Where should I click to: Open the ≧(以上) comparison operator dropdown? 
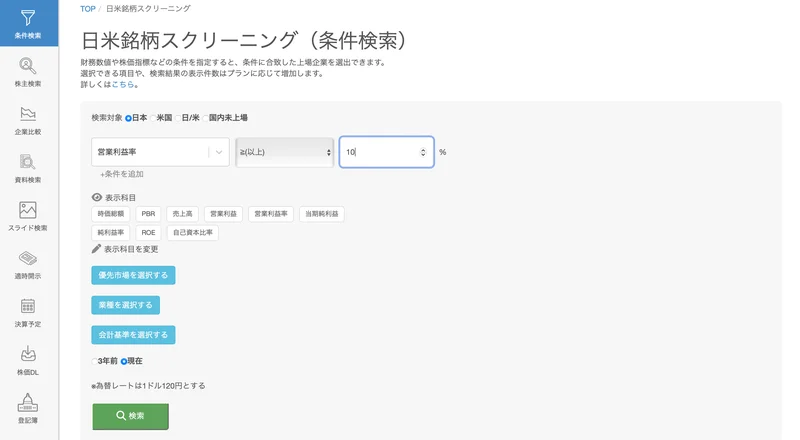click(284, 152)
